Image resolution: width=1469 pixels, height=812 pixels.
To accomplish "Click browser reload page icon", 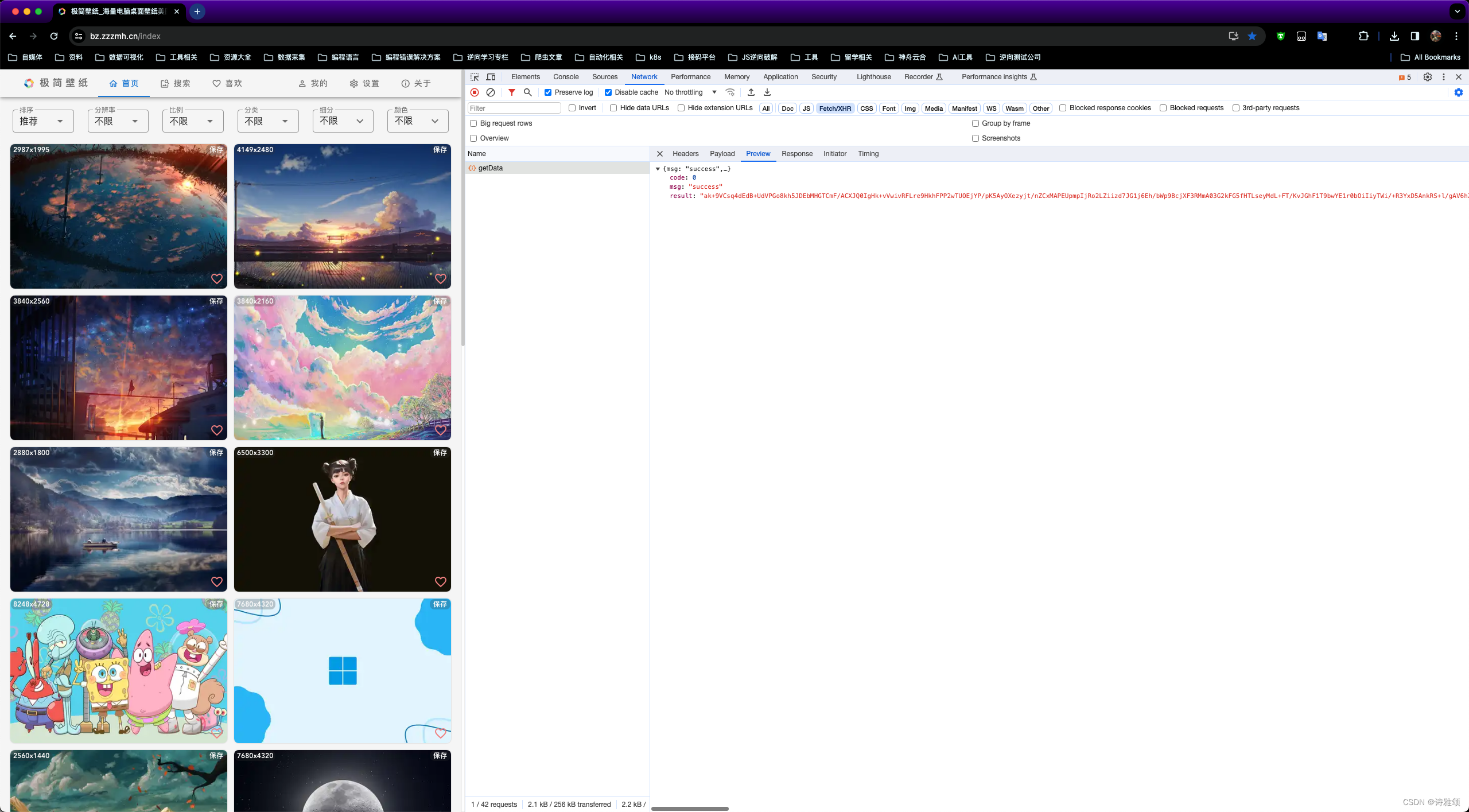I will click(54, 36).
